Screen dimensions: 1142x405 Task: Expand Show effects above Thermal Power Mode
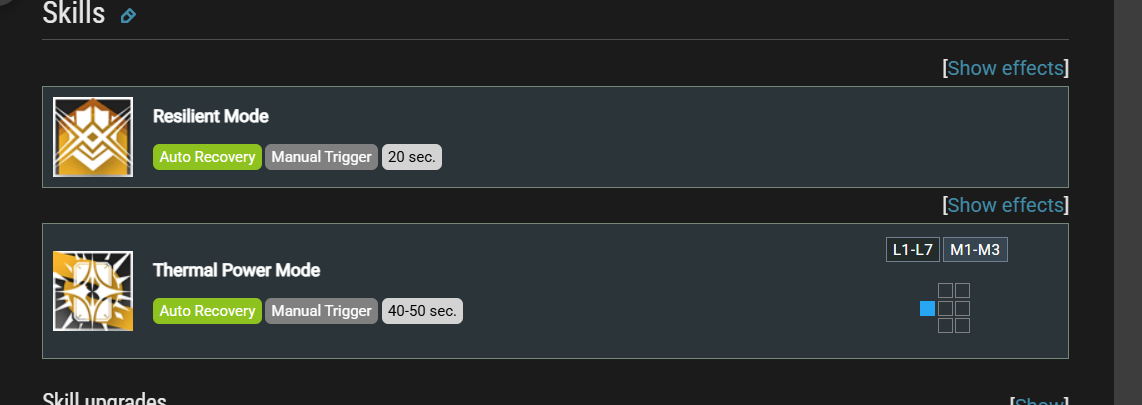pyautogui.click(x=1005, y=205)
